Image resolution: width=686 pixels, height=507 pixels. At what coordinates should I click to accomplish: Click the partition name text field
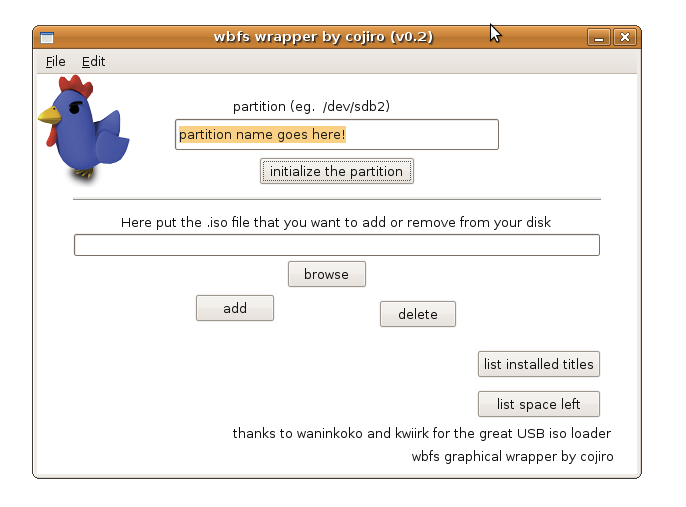tap(336, 135)
